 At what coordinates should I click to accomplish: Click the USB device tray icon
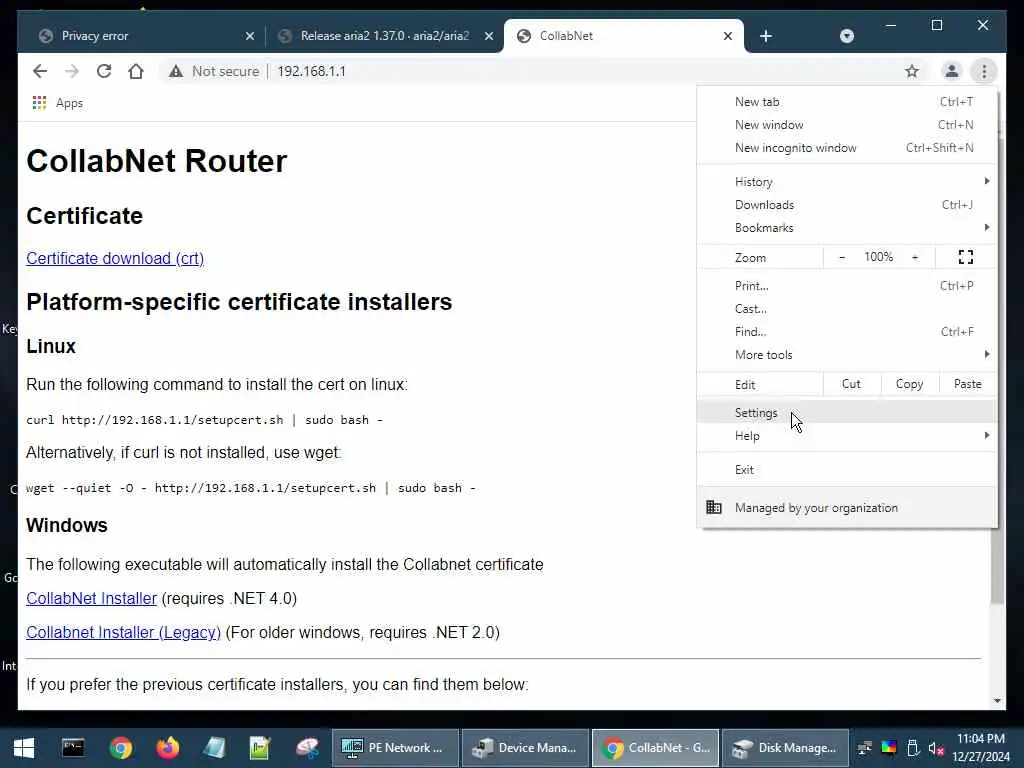[913, 748]
